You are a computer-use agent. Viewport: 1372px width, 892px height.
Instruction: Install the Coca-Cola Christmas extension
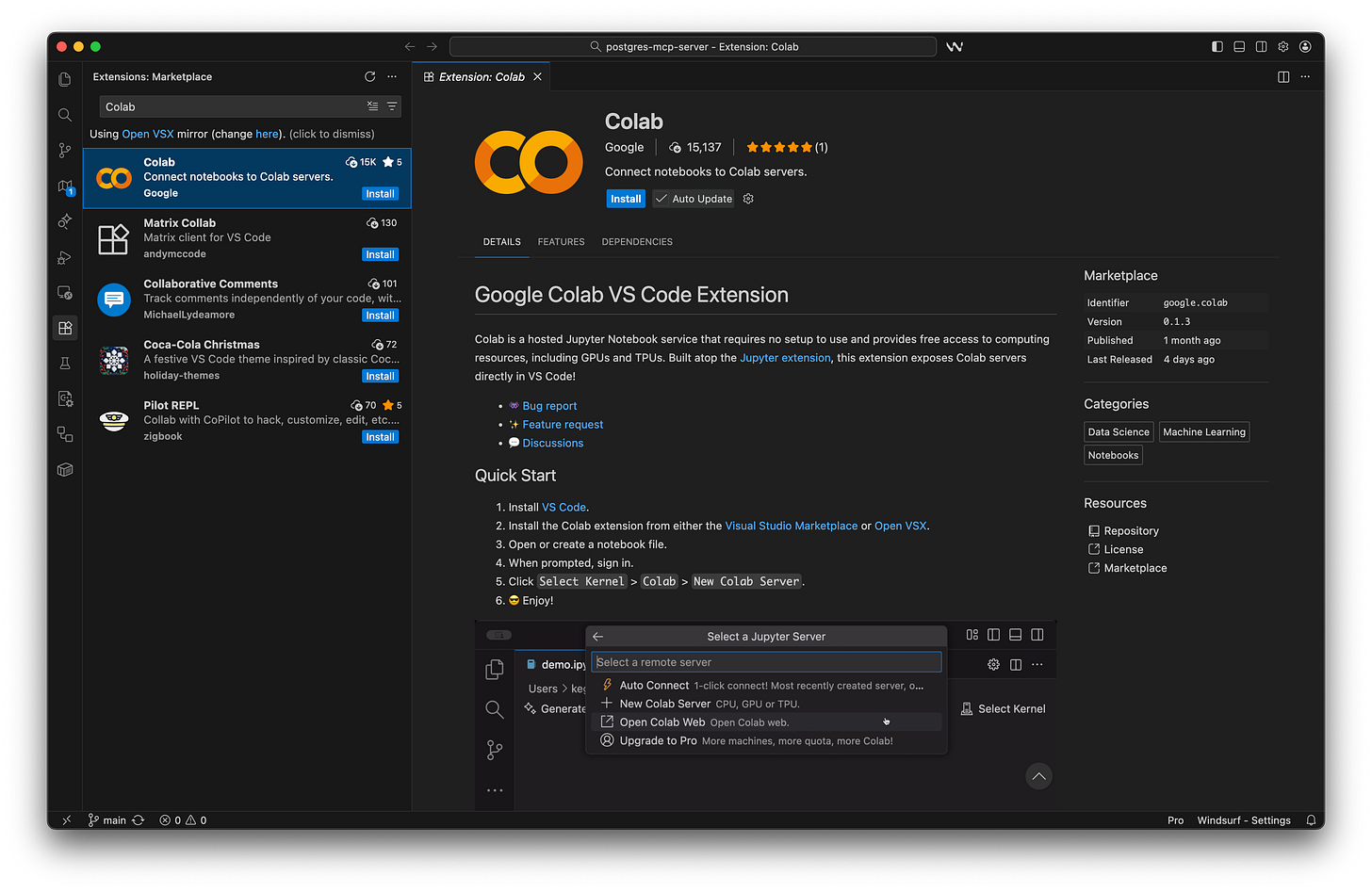click(381, 376)
